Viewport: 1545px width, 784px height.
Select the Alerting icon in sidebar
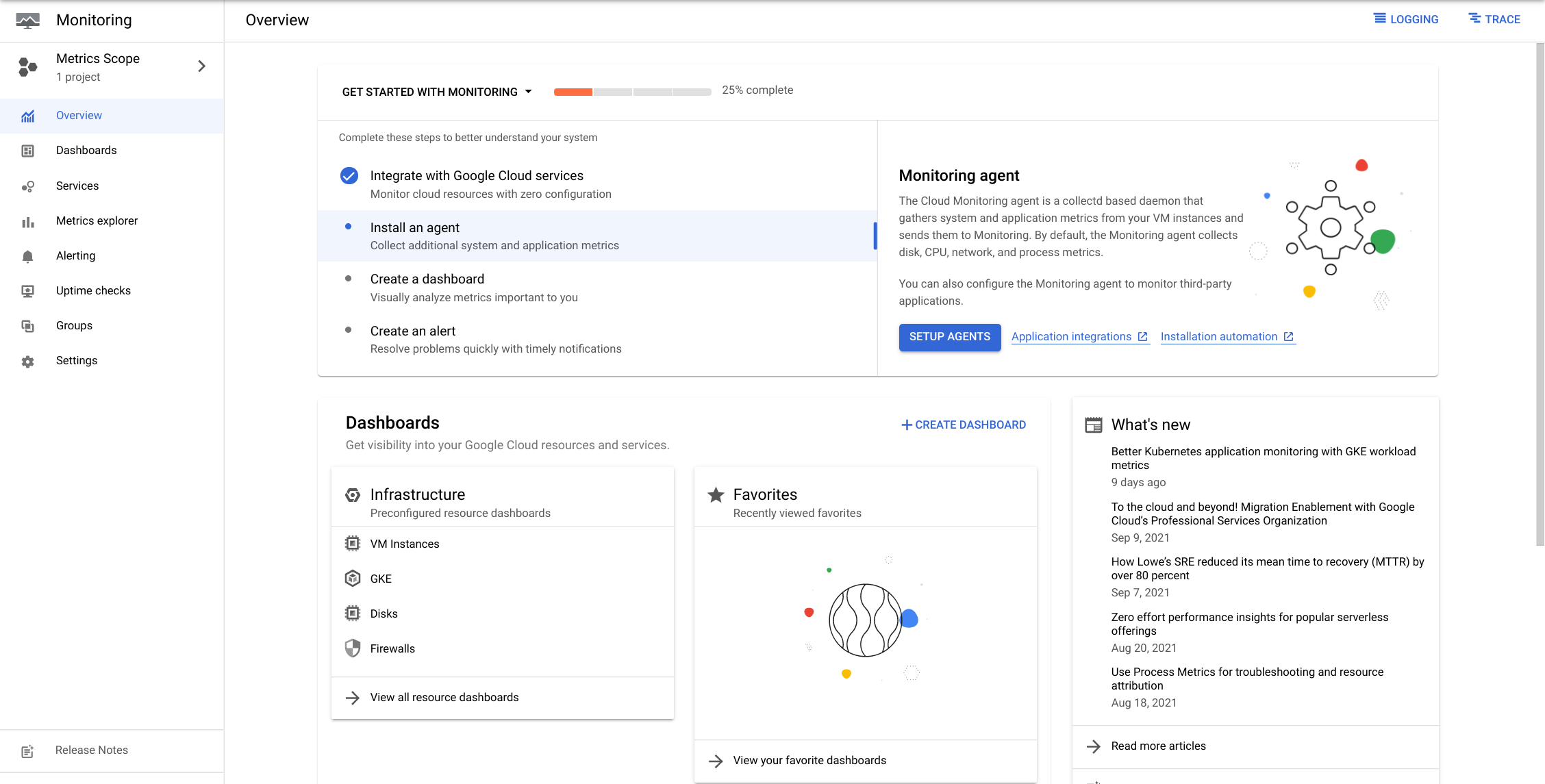[x=27, y=255]
